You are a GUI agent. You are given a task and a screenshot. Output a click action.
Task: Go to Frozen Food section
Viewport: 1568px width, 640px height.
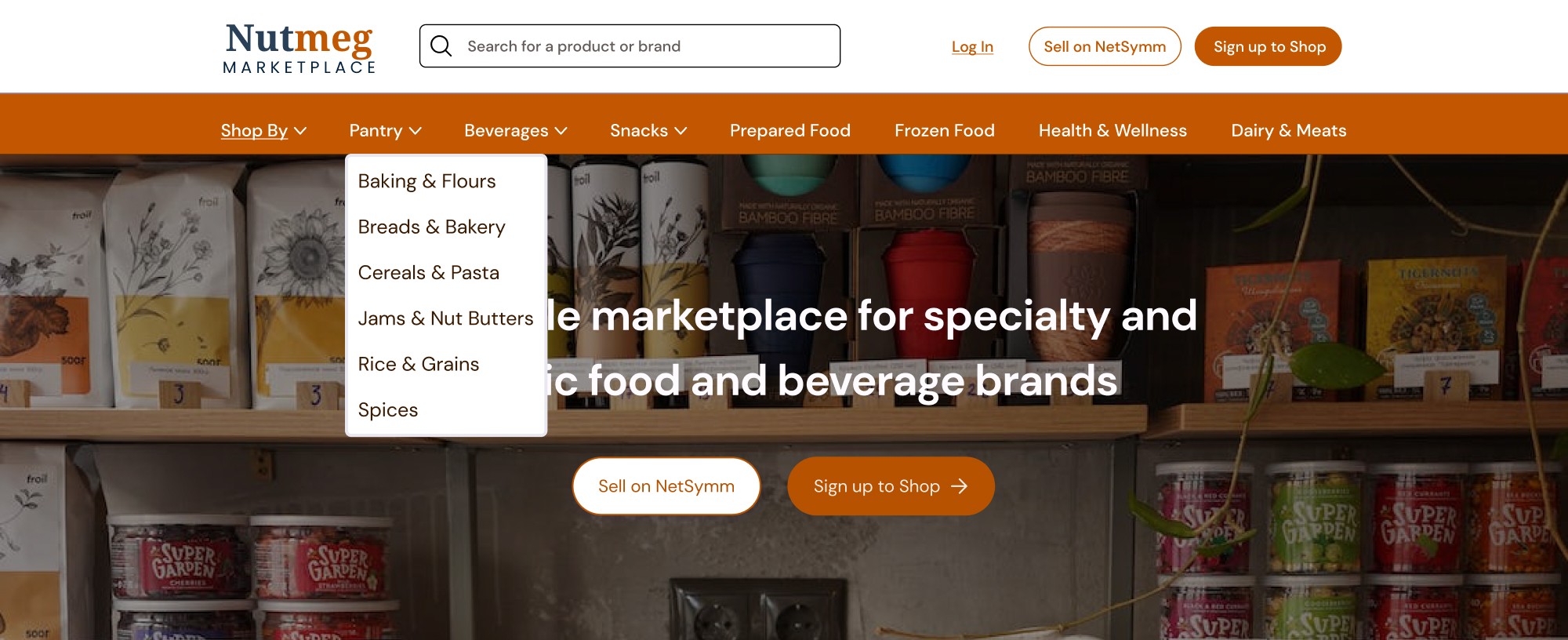944,131
